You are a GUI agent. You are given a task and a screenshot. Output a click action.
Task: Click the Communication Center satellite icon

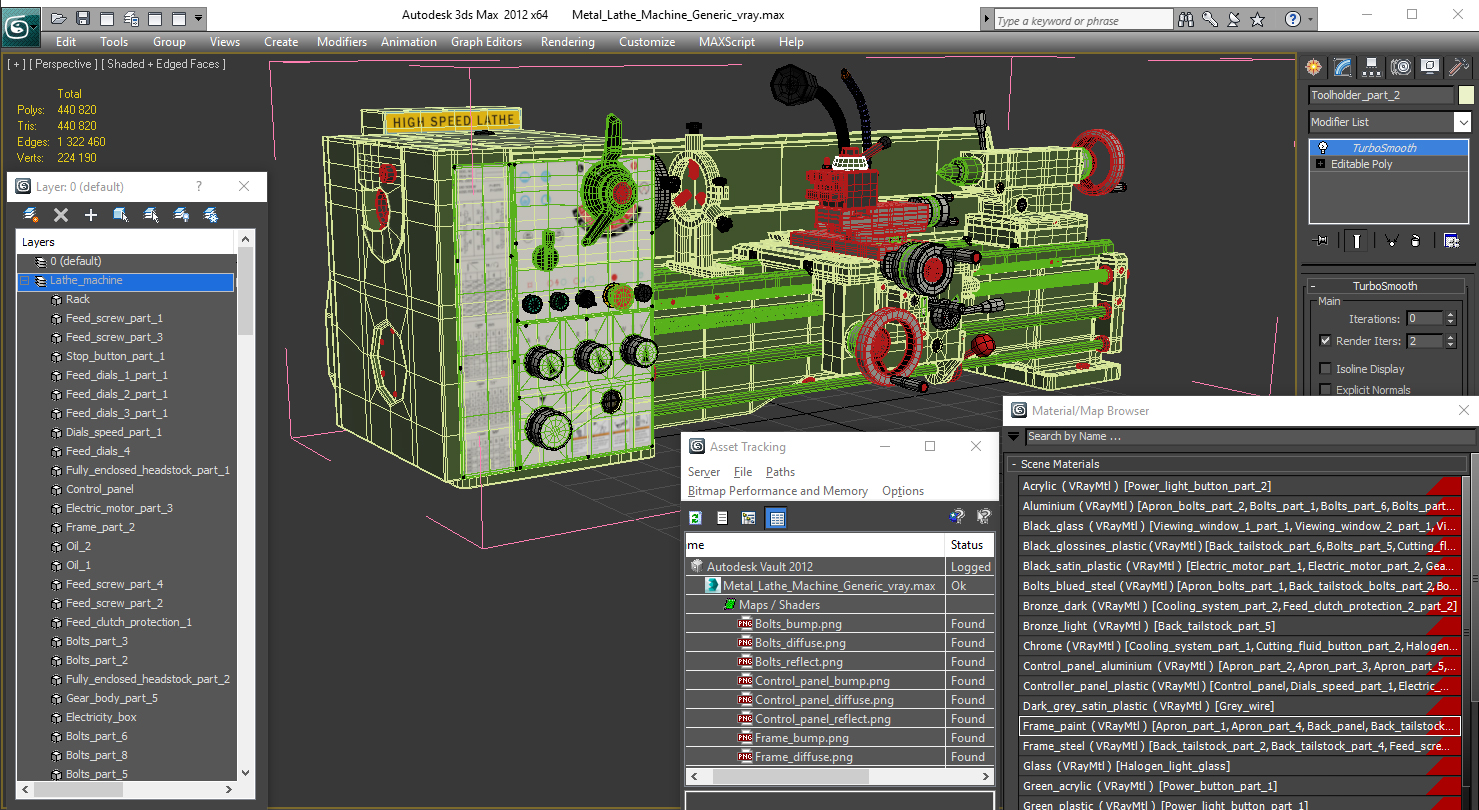pos(1234,19)
